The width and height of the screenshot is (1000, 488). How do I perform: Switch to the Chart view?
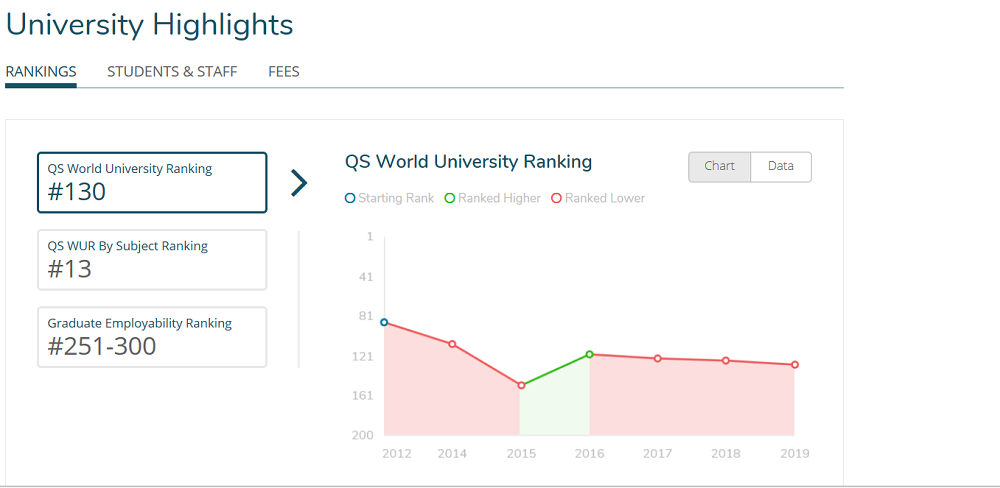point(719,167)
